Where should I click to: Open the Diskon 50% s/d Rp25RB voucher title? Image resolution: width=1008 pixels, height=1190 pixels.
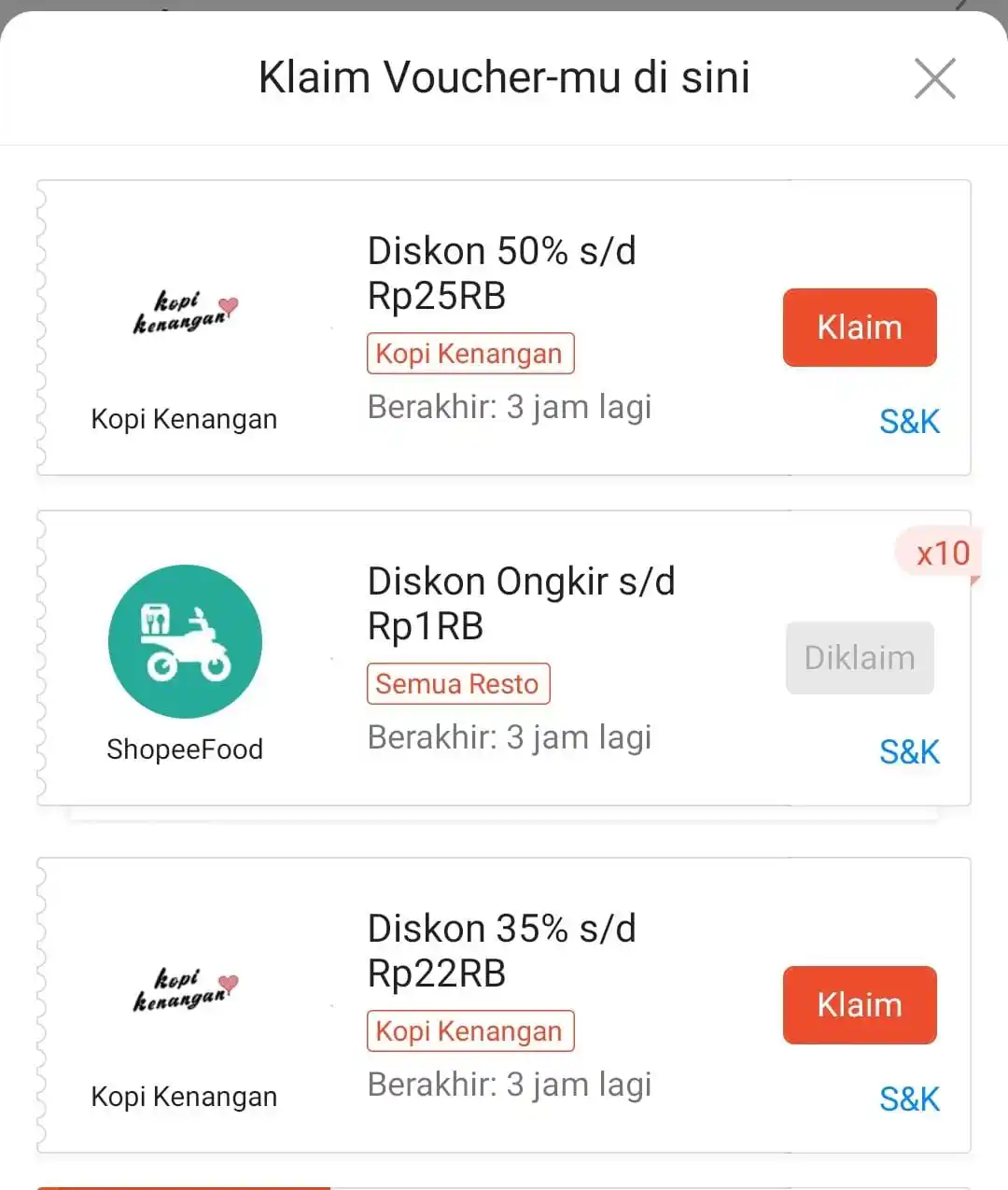point(501,273)
